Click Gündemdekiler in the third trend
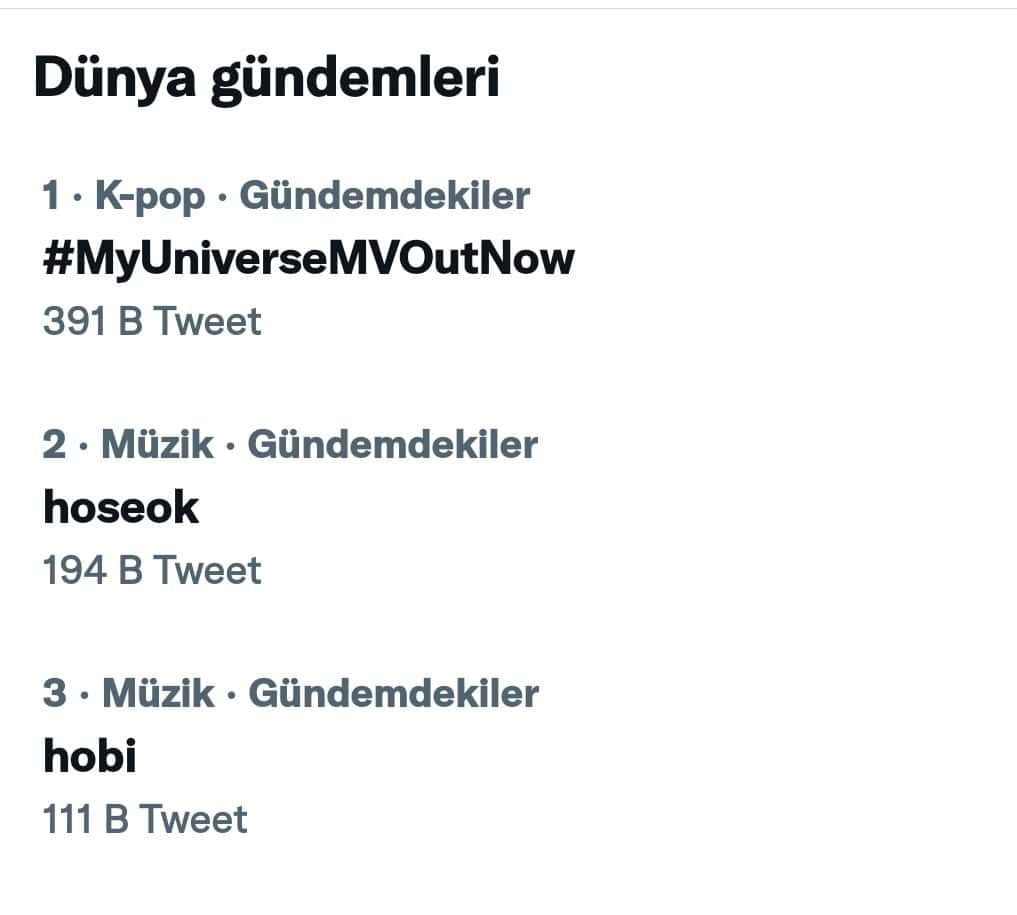This screenshot has width=1017, height=915. point(393,694)
